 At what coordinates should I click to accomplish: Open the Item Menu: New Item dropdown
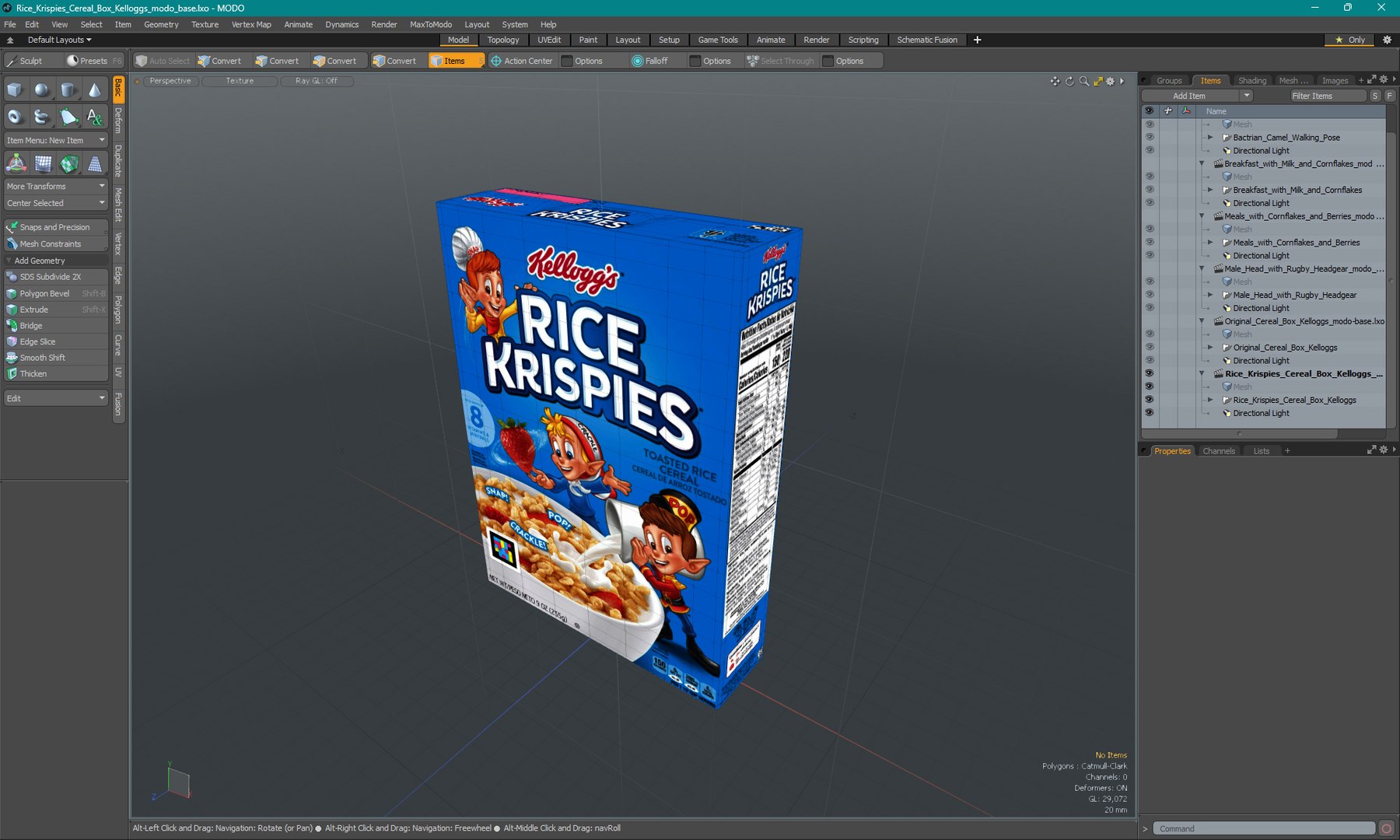pos(56,141)
